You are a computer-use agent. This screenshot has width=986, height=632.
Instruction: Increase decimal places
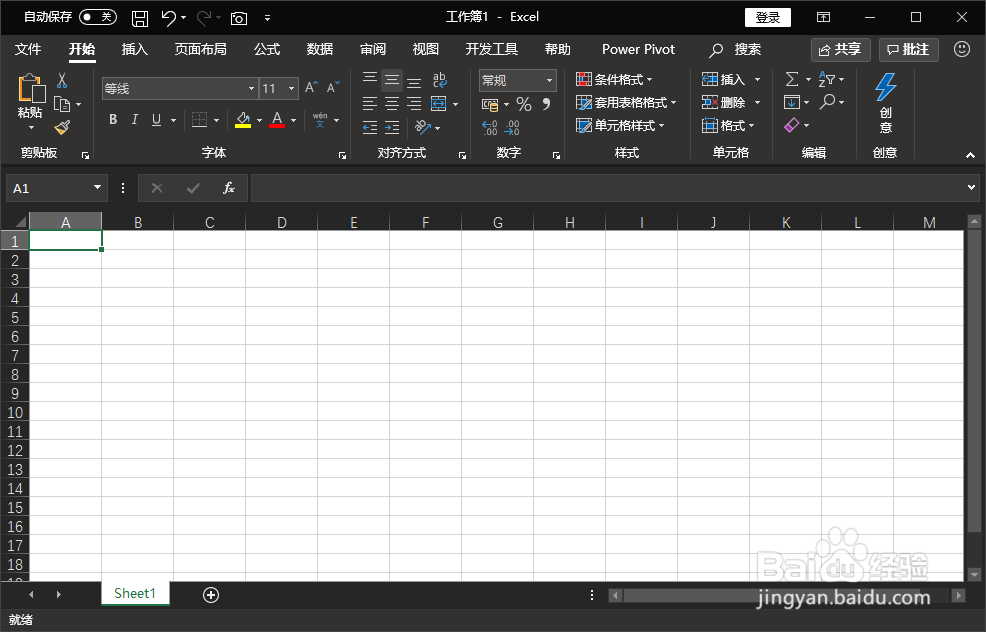(x=490, y=128)
